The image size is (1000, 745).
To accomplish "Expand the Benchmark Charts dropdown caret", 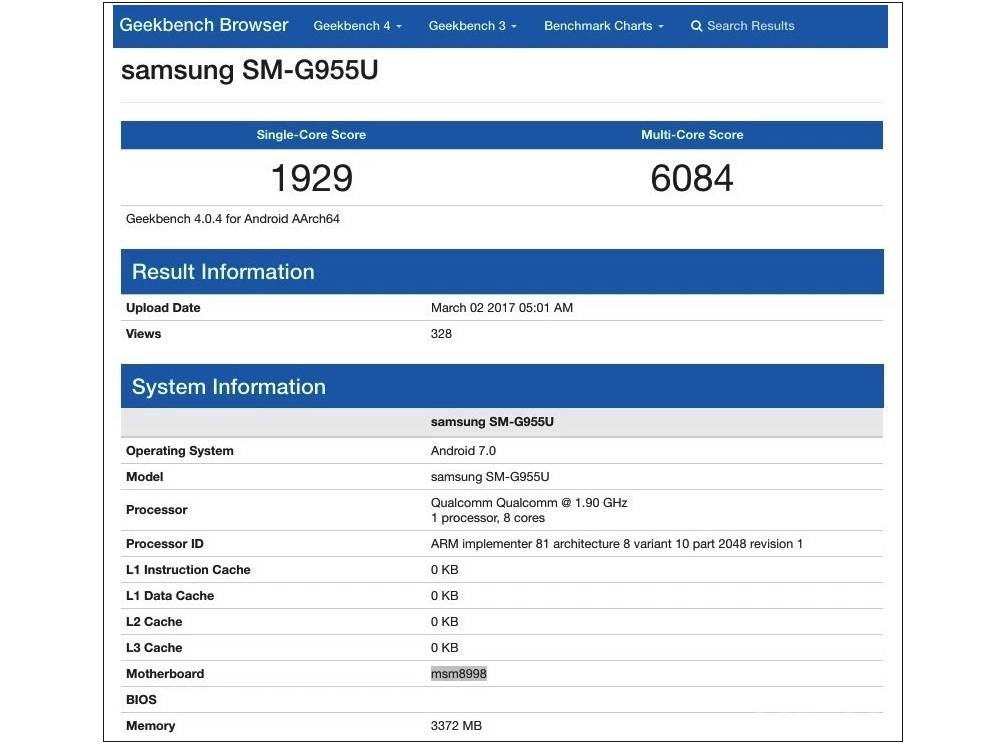I will pyautogui.click(x=661, y=27).
